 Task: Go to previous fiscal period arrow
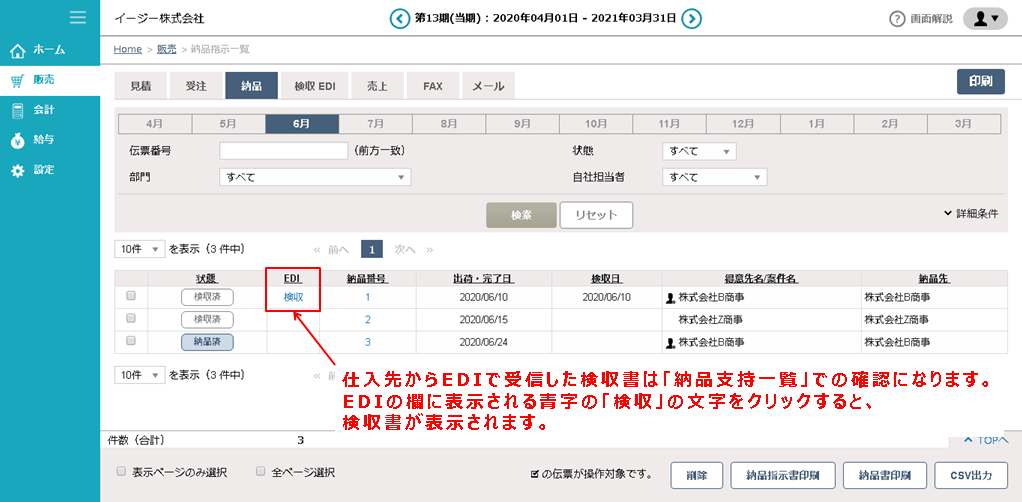pyautogui.click(x=400, y=18)
